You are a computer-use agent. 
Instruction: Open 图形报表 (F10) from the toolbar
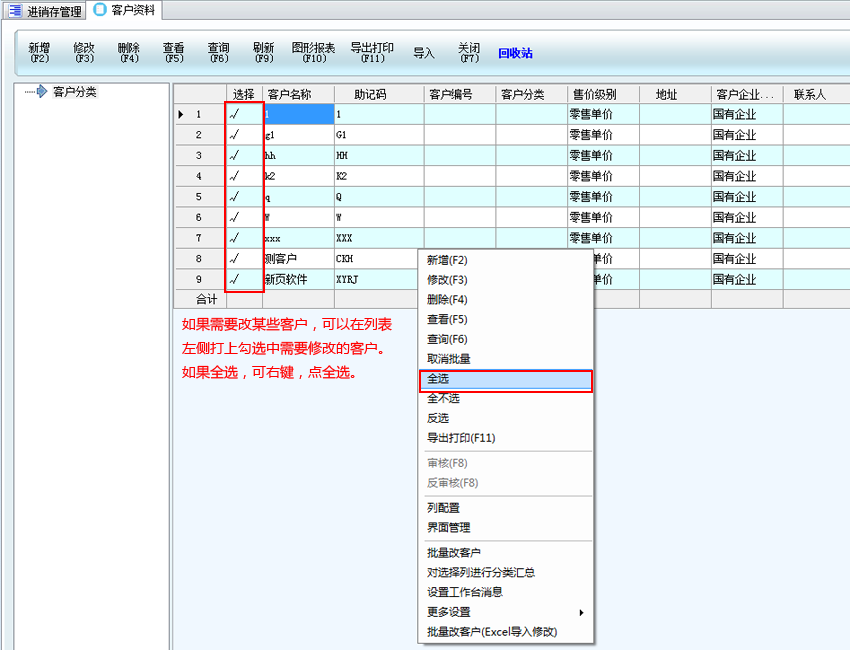click(313, 53)
